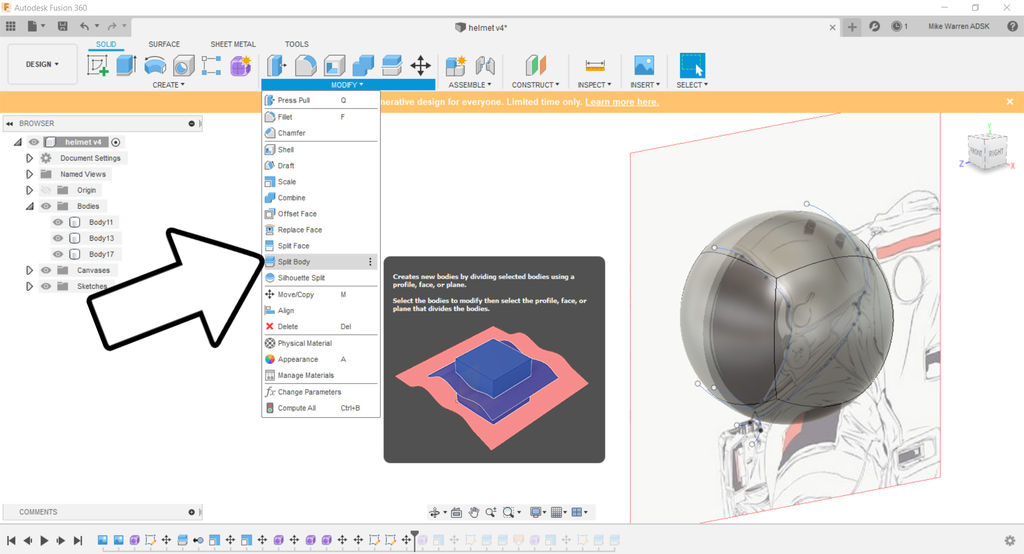Click the ViewCube RIGHT face
Image resolution: width=1024 pixels, height=554 pixels.
click(x=995, y=153)
